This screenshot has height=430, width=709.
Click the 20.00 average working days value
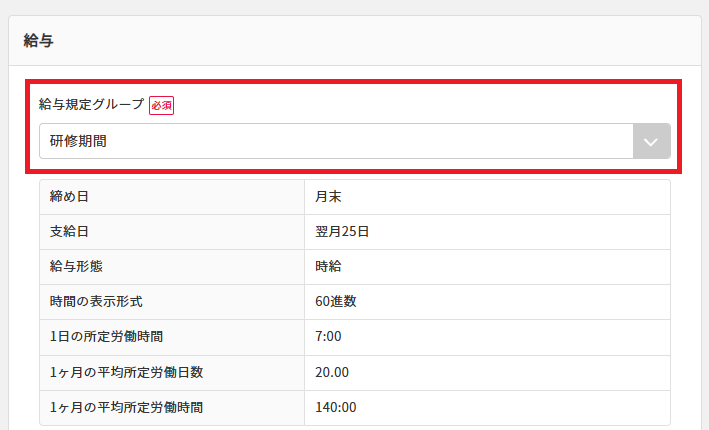[332, 372]
